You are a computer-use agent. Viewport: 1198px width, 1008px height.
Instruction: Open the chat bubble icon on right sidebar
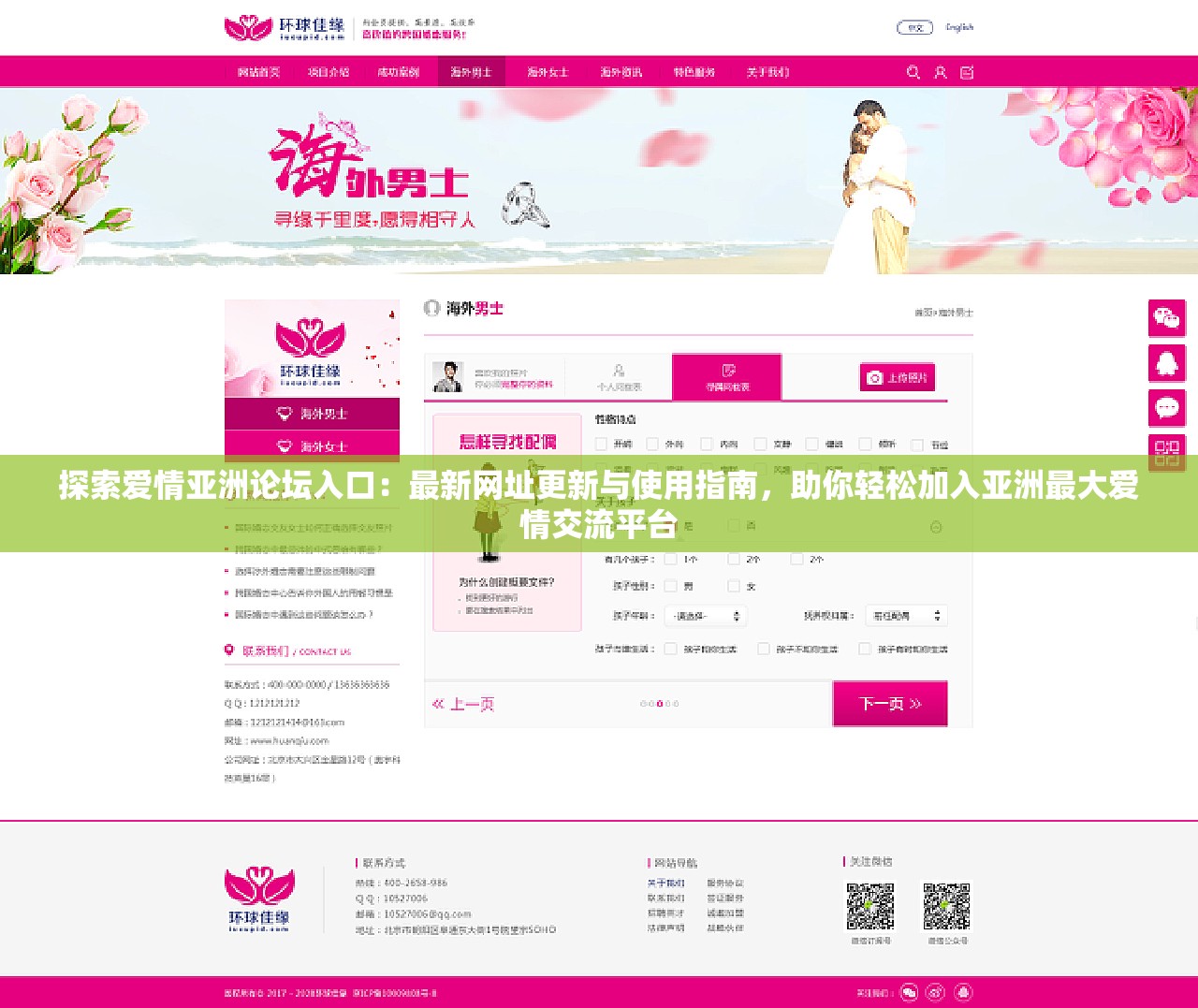click(1167, 408)
